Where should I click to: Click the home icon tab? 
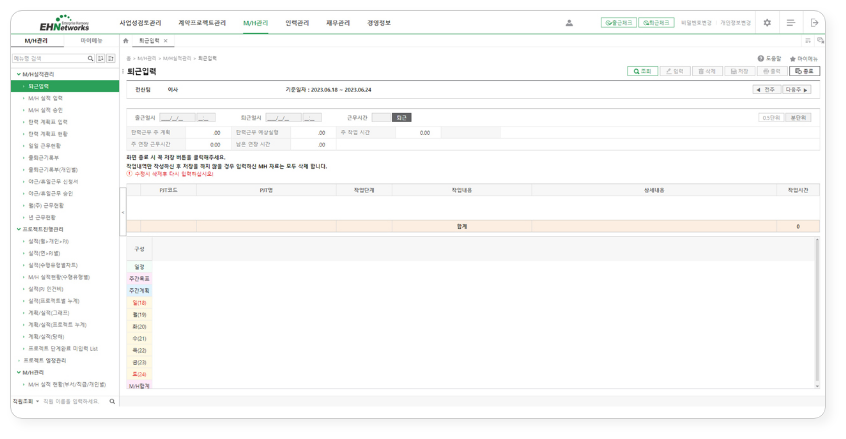[x=125, y=41]
